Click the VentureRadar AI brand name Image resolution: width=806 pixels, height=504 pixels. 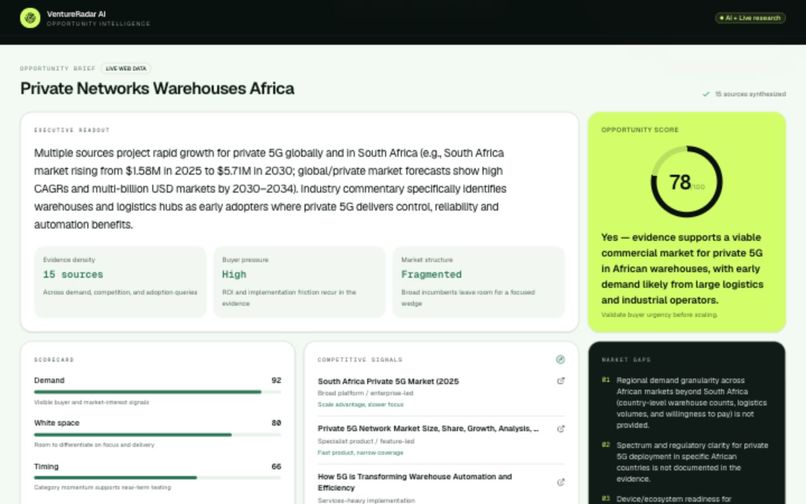tap(76, 14)
